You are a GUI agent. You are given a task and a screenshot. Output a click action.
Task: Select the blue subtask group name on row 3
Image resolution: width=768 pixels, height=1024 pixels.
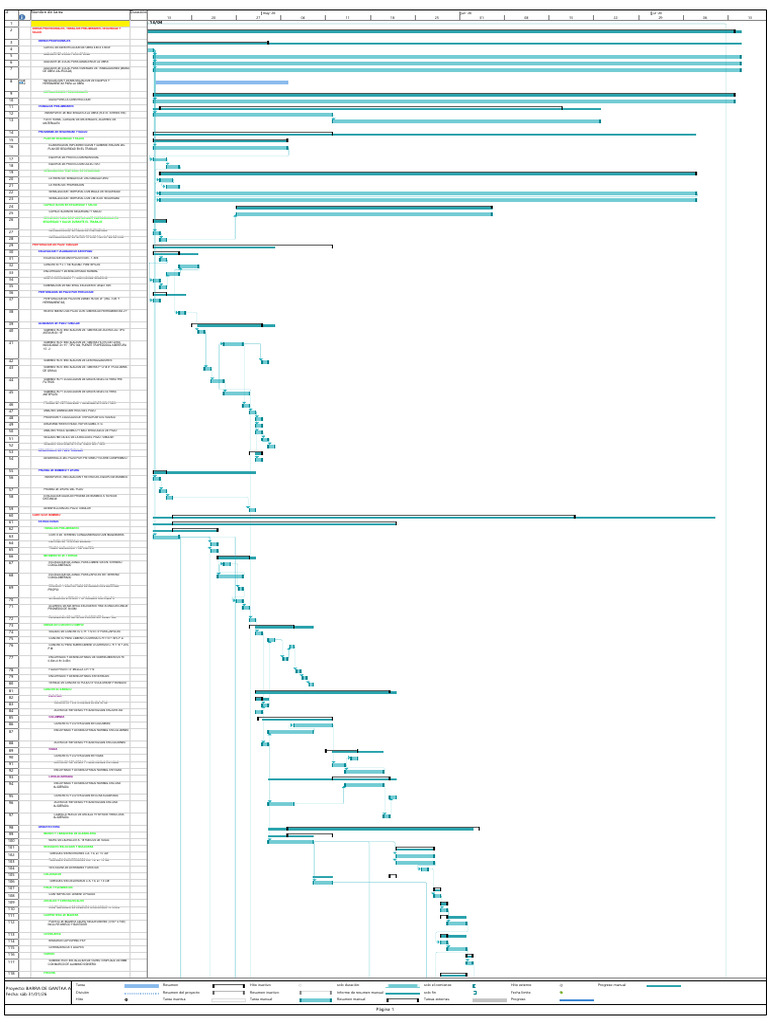coord(54,41)
